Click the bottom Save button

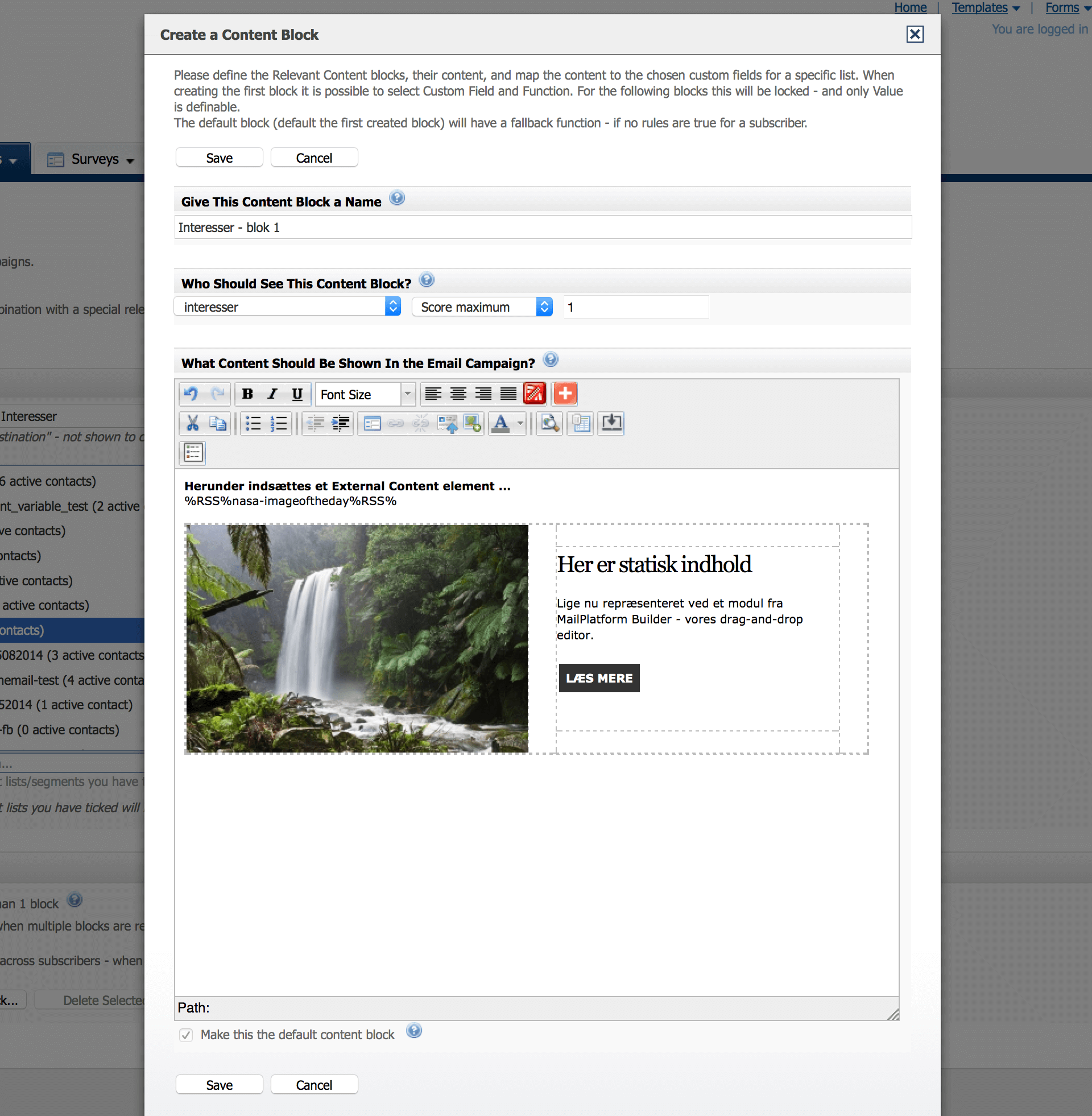pyautogui.click(x=219, y=1085)
